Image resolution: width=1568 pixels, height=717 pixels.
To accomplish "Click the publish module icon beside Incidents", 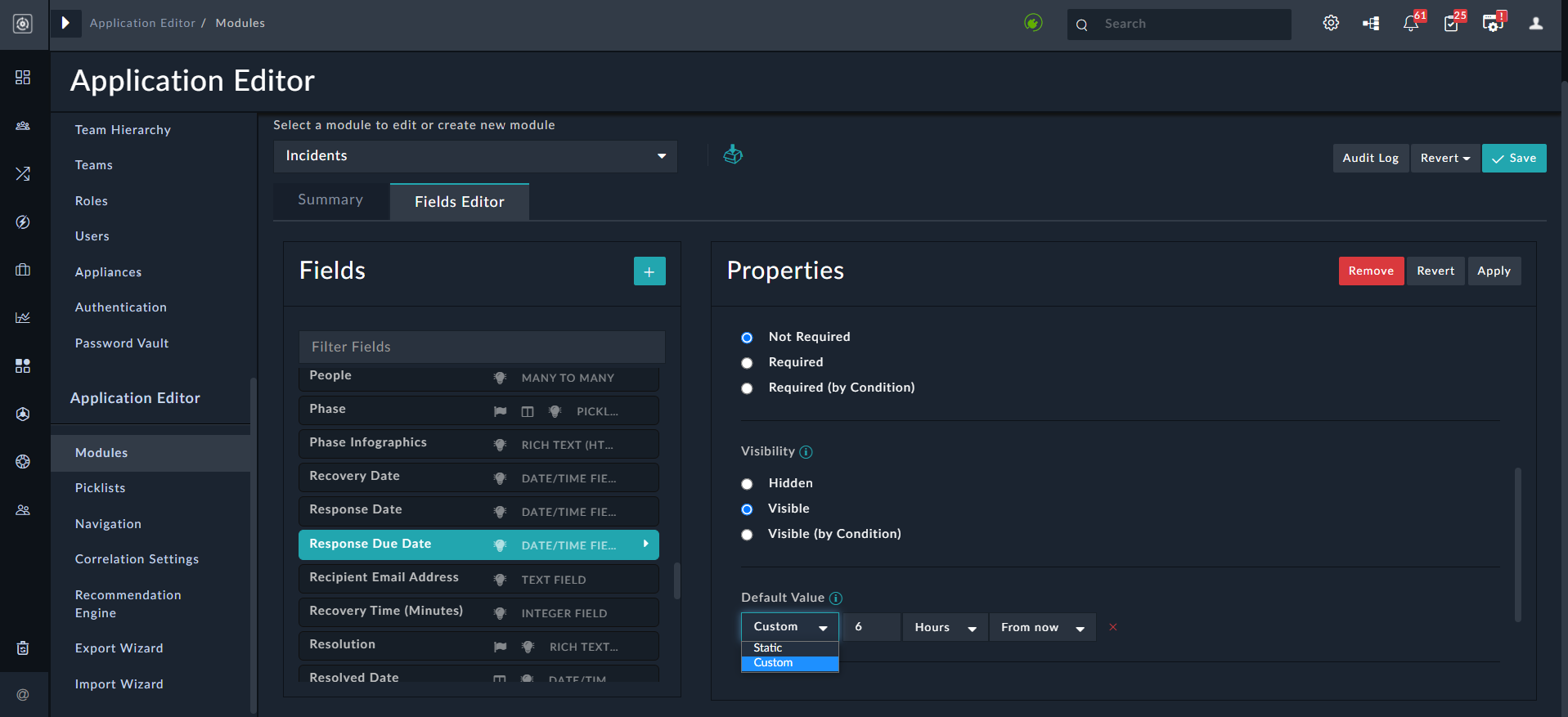I will click(x=733, y=155).
